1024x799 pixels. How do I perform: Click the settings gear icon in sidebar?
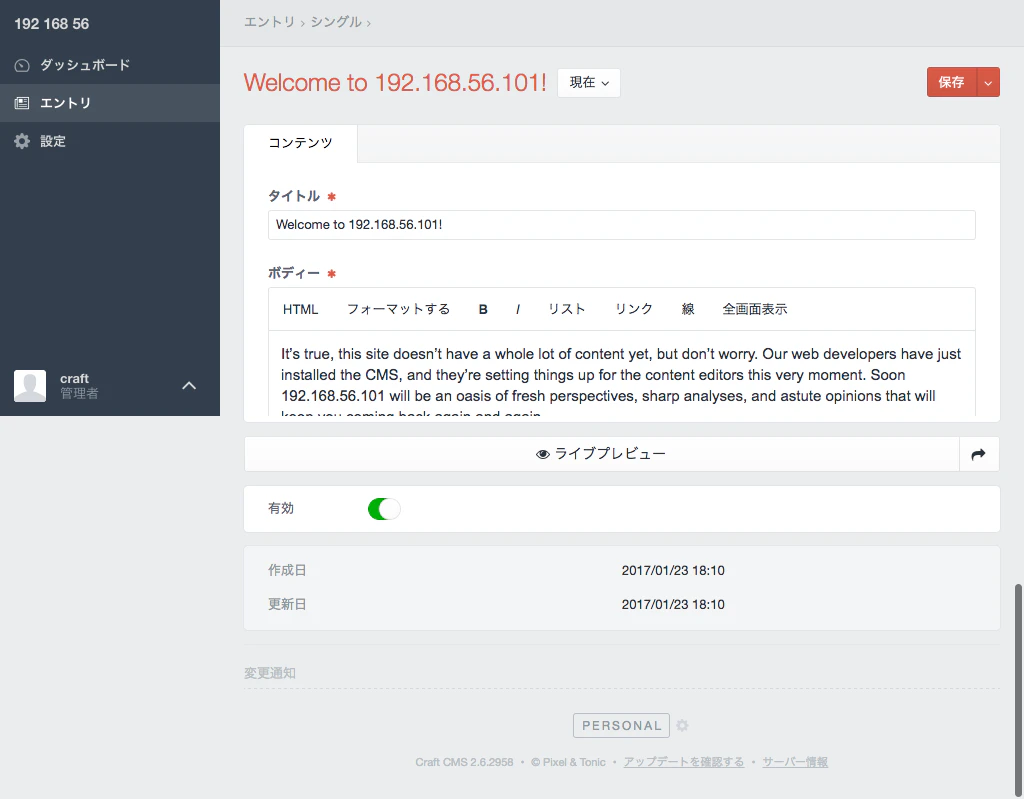22,141
